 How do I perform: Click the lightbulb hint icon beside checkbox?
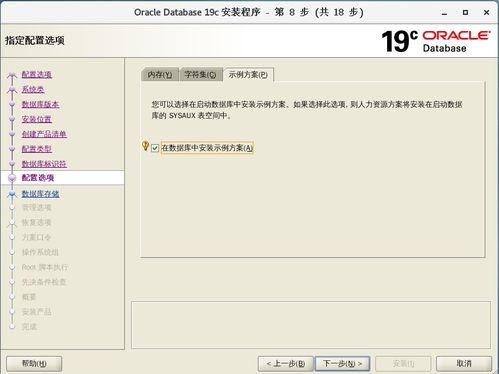point(145,146)
